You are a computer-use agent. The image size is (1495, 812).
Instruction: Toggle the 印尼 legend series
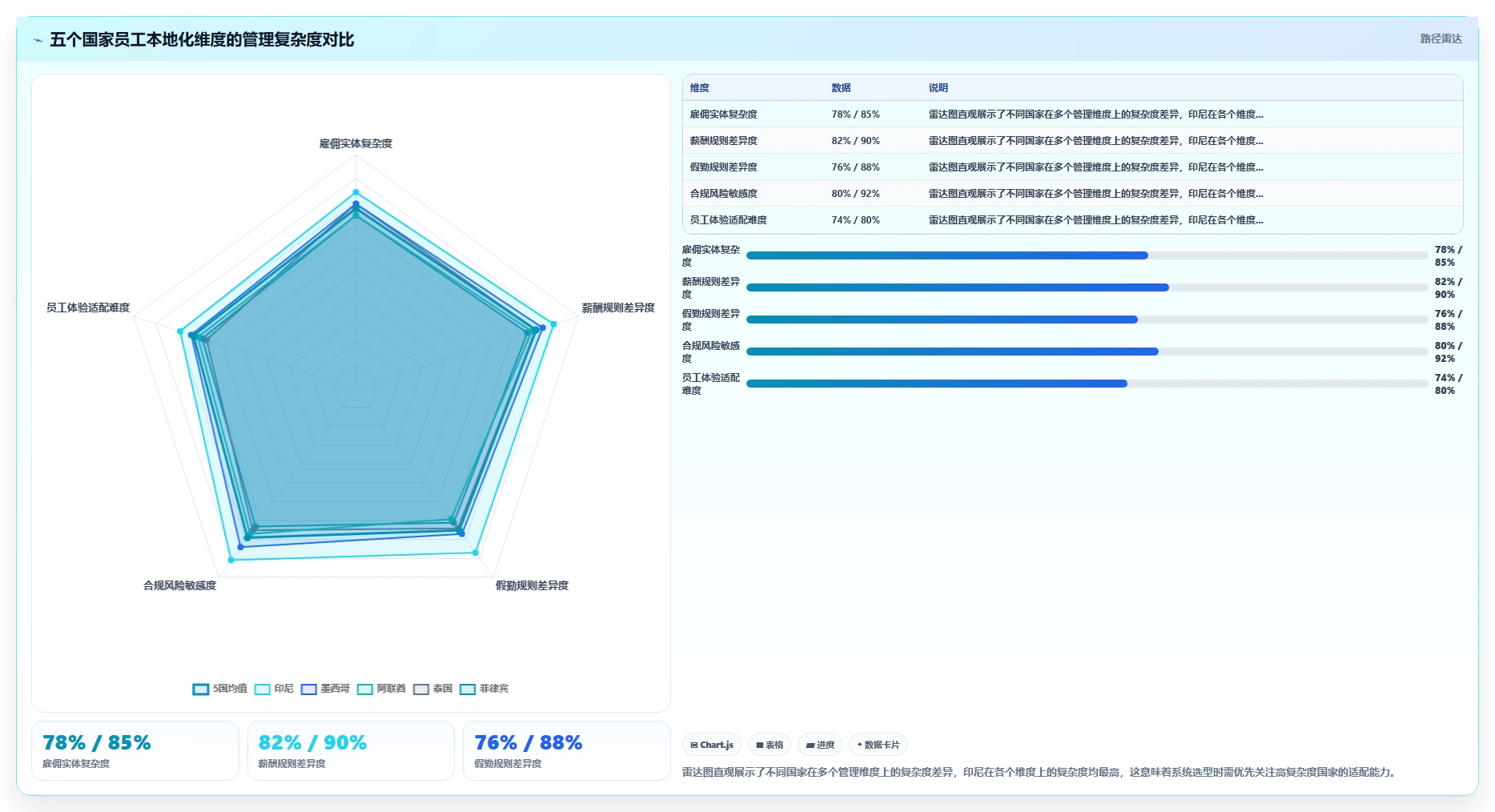(274, 689)
